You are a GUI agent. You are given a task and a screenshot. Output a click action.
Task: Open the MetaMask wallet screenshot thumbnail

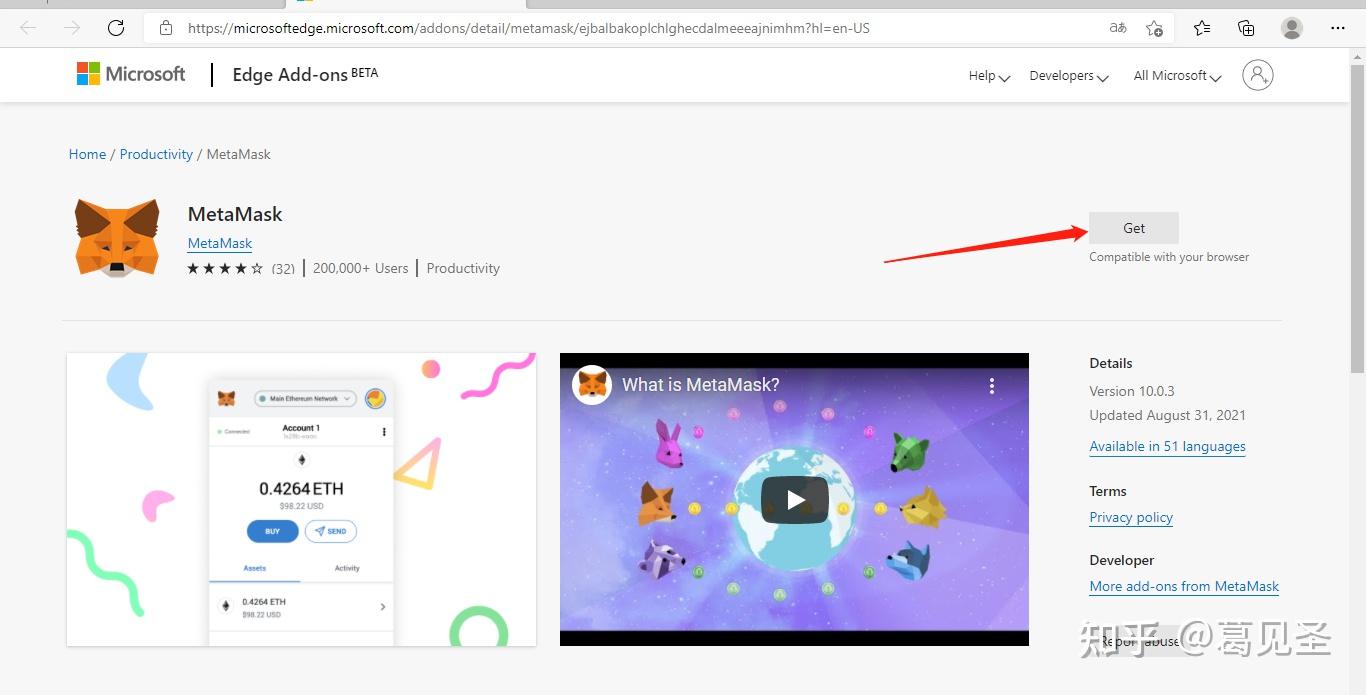[x=301, y=499]
